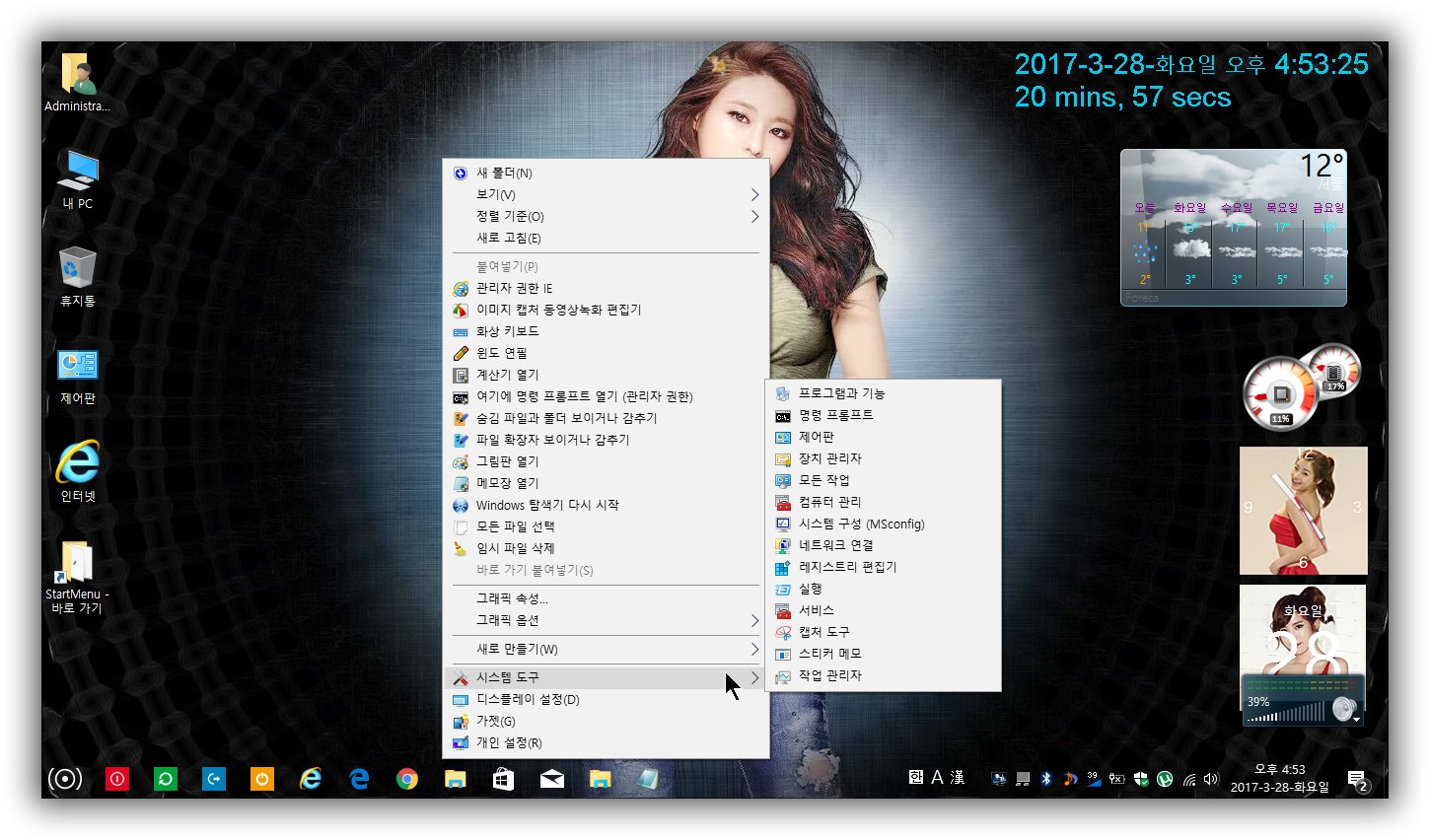Open 컴퓨터 관리 in the submenu

pos(884,502)
